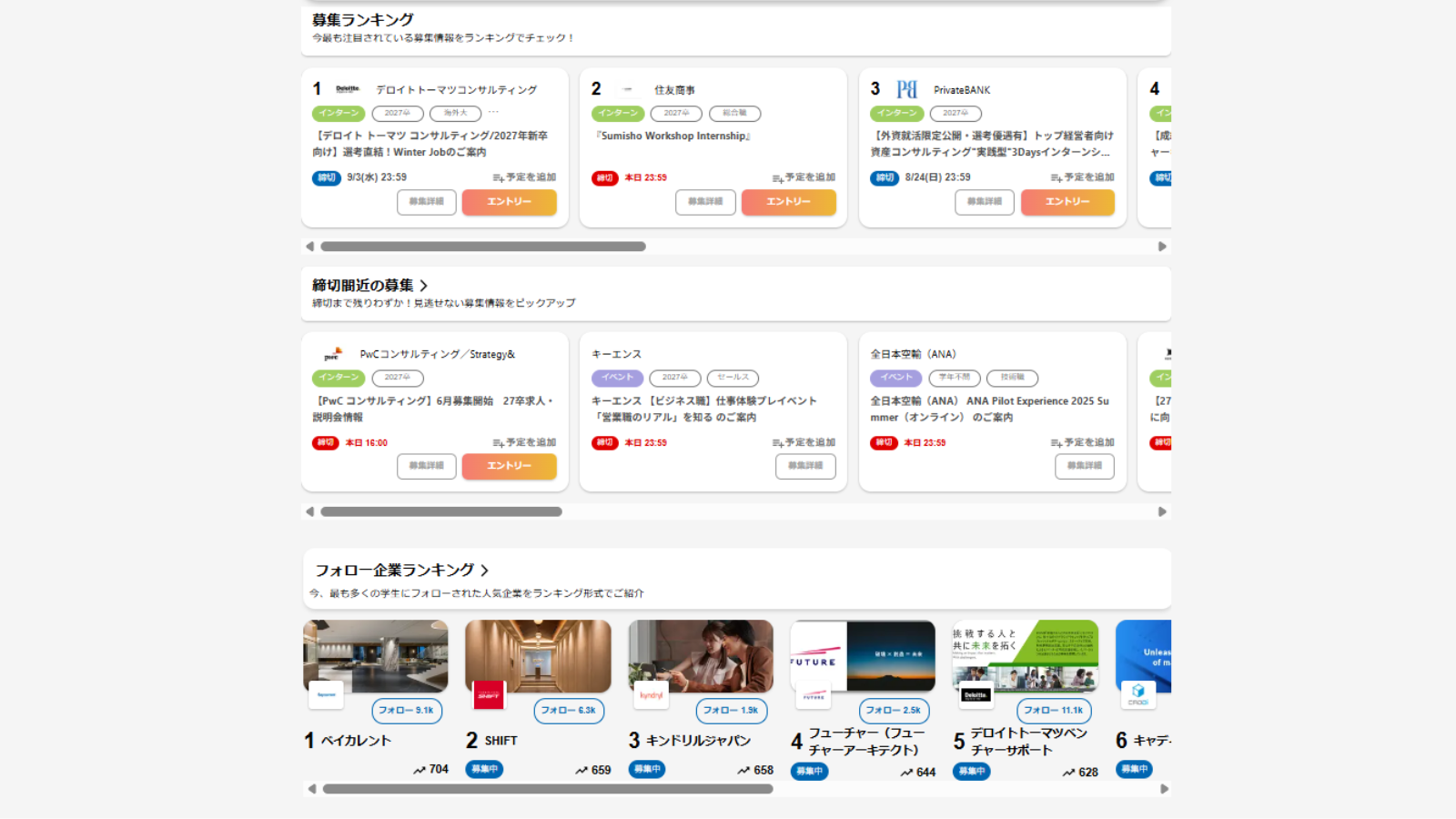1456x819 pixels.
Task: Open the 締切間近の募集 section via its chevron
Action: [x=423, y=286]
